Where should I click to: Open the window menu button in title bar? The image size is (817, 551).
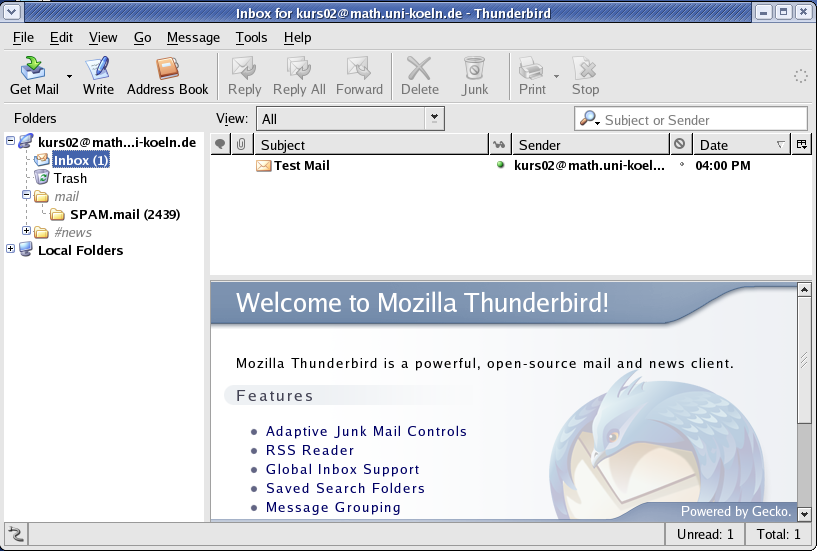tap(12, 12)
